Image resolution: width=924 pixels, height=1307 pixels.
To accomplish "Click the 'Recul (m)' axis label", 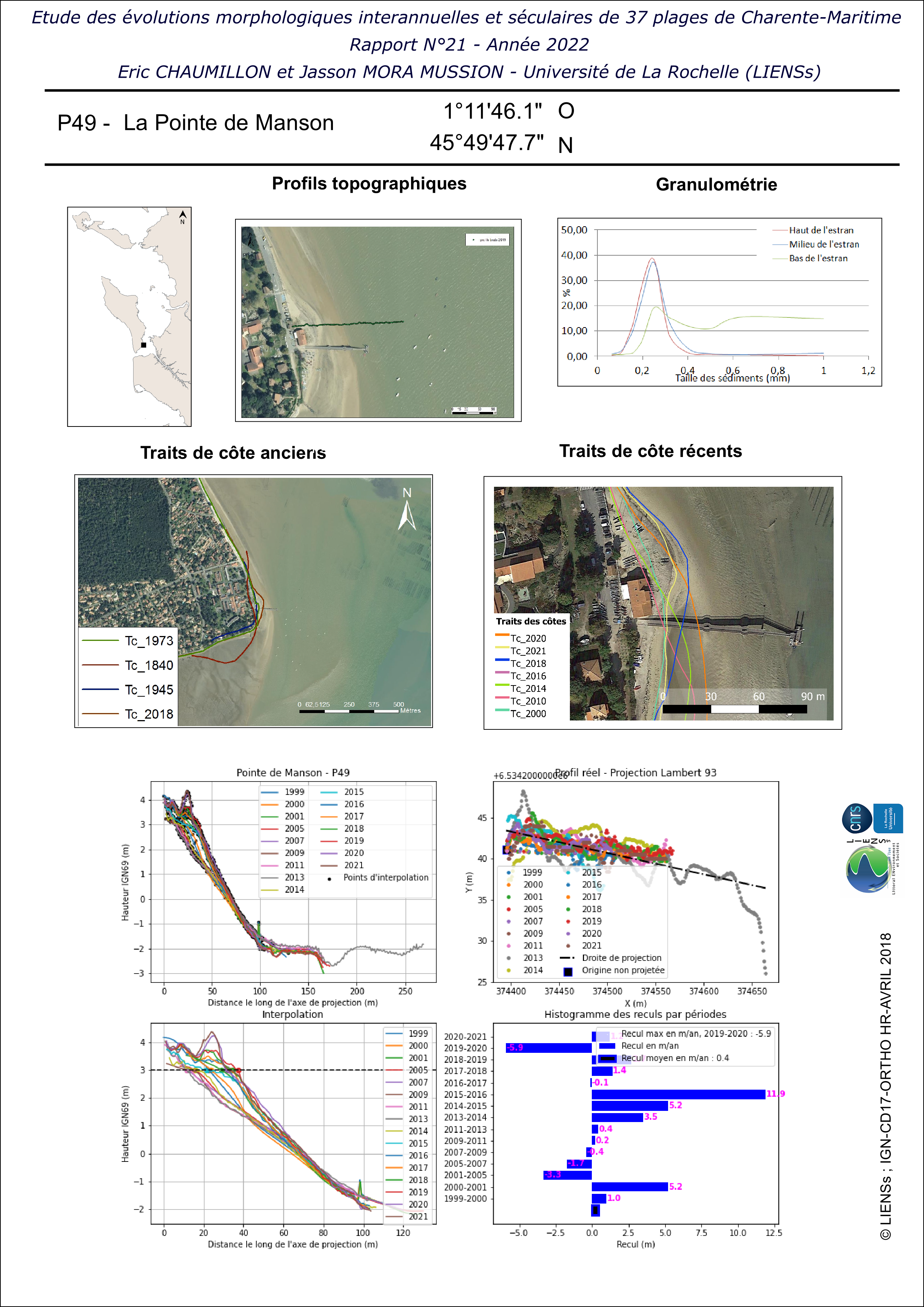I will 636,1244.
